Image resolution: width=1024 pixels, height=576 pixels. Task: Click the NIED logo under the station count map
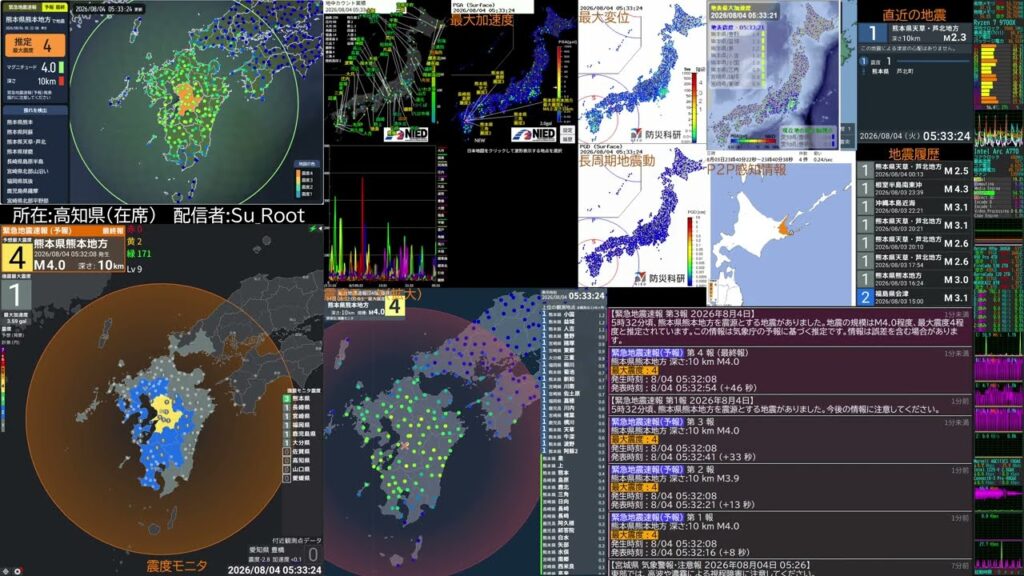407,134
